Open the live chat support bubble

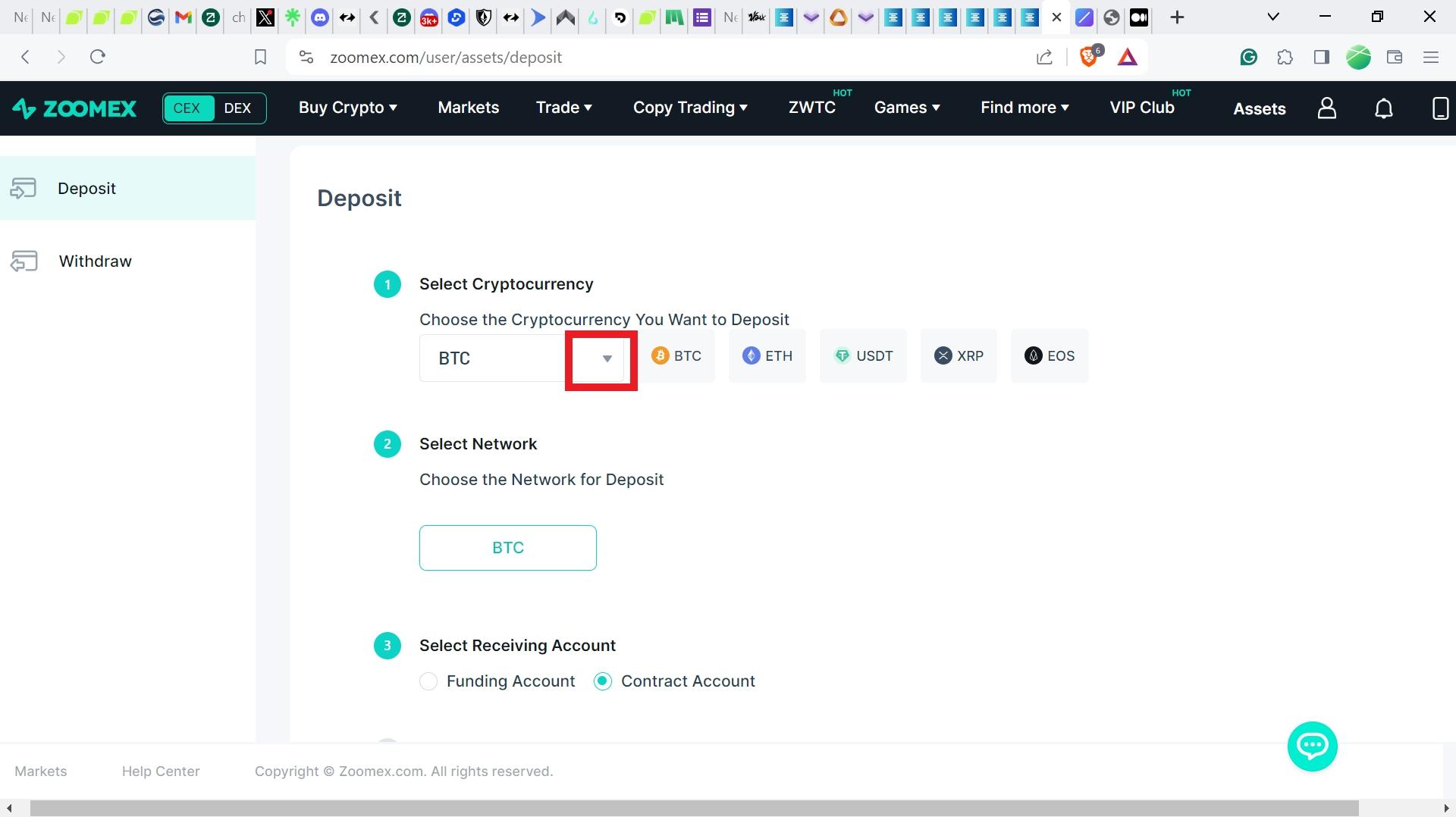[1312, 747]
